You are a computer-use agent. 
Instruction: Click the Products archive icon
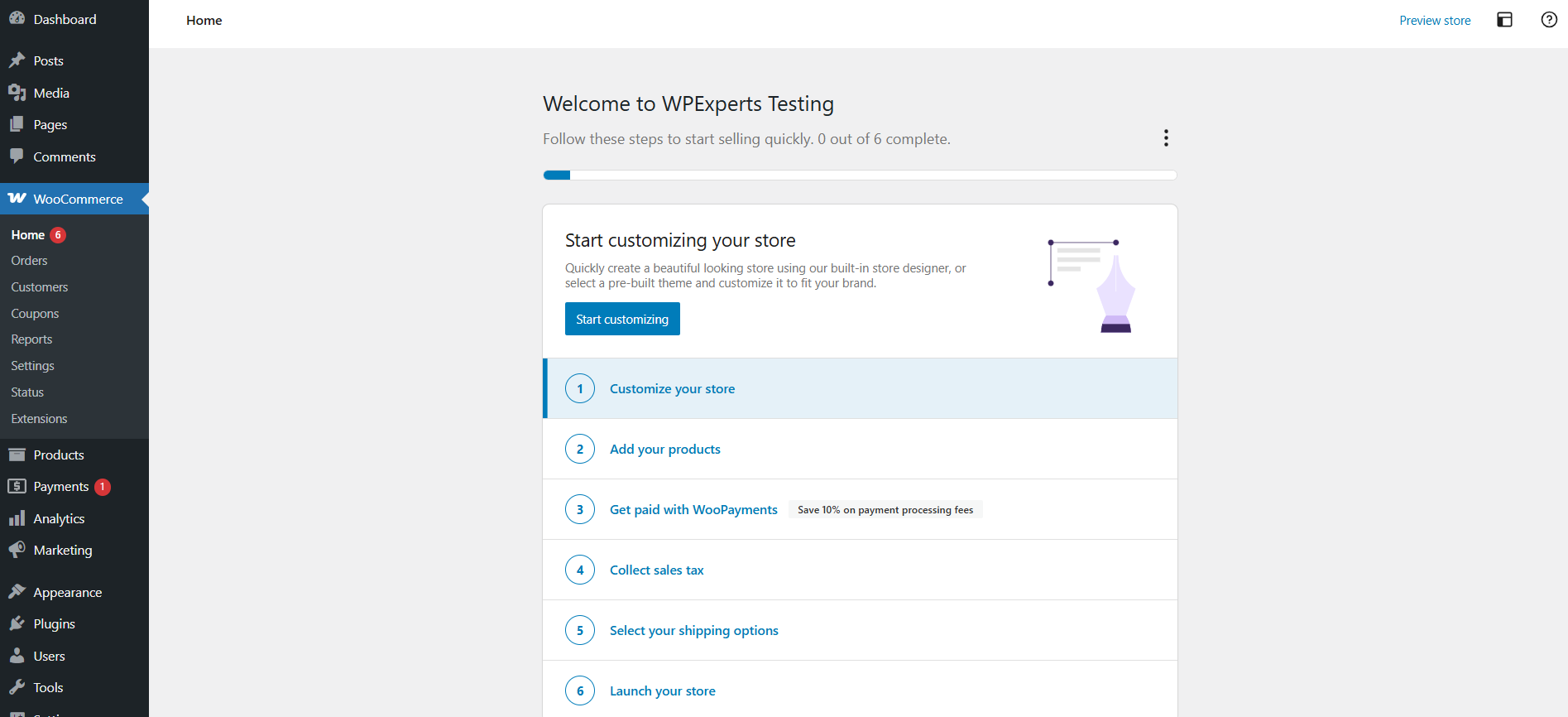17,455
